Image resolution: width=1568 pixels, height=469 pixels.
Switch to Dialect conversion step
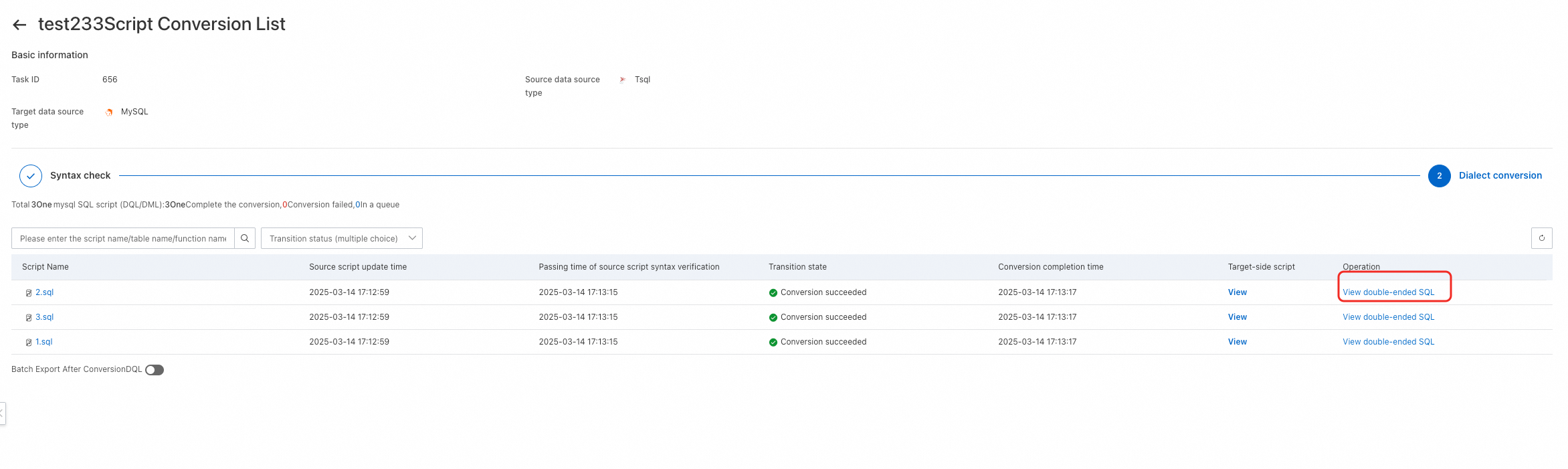click(x=1500, y=175)
